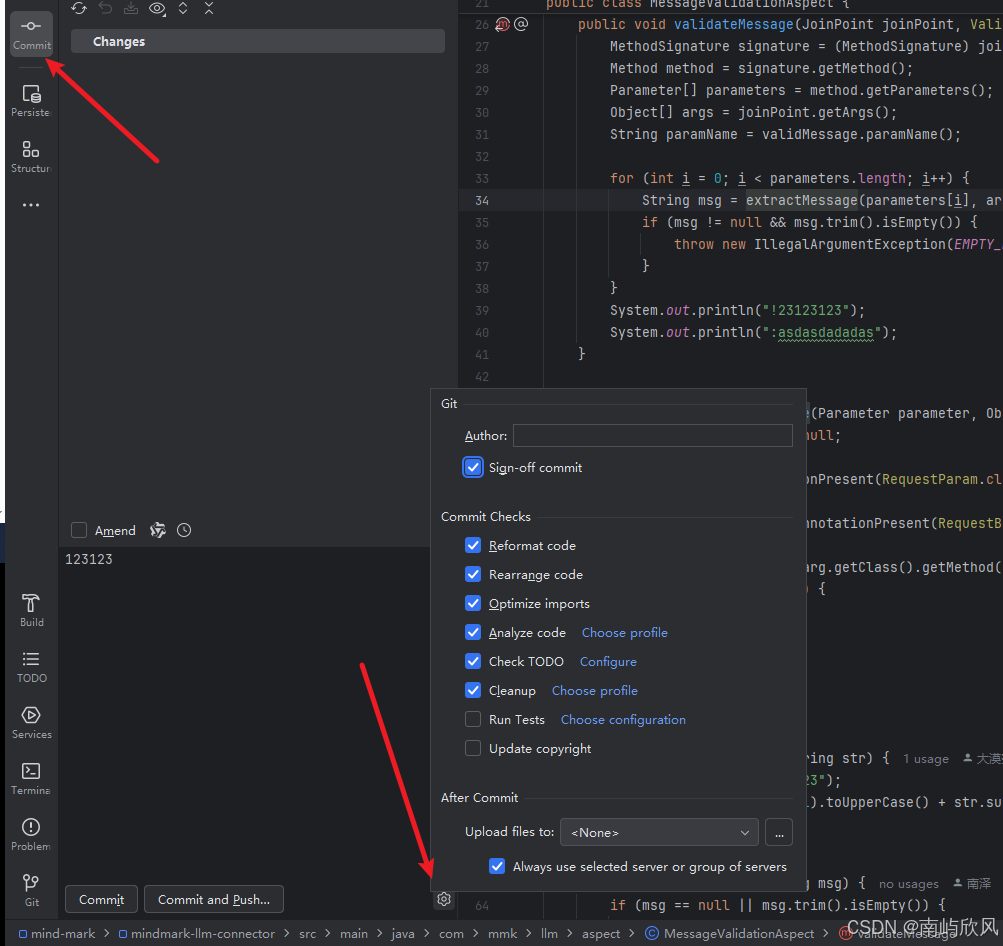
Task: Generate commit message with AI icon
Action: pyautogui.click(x=158, y=530)
